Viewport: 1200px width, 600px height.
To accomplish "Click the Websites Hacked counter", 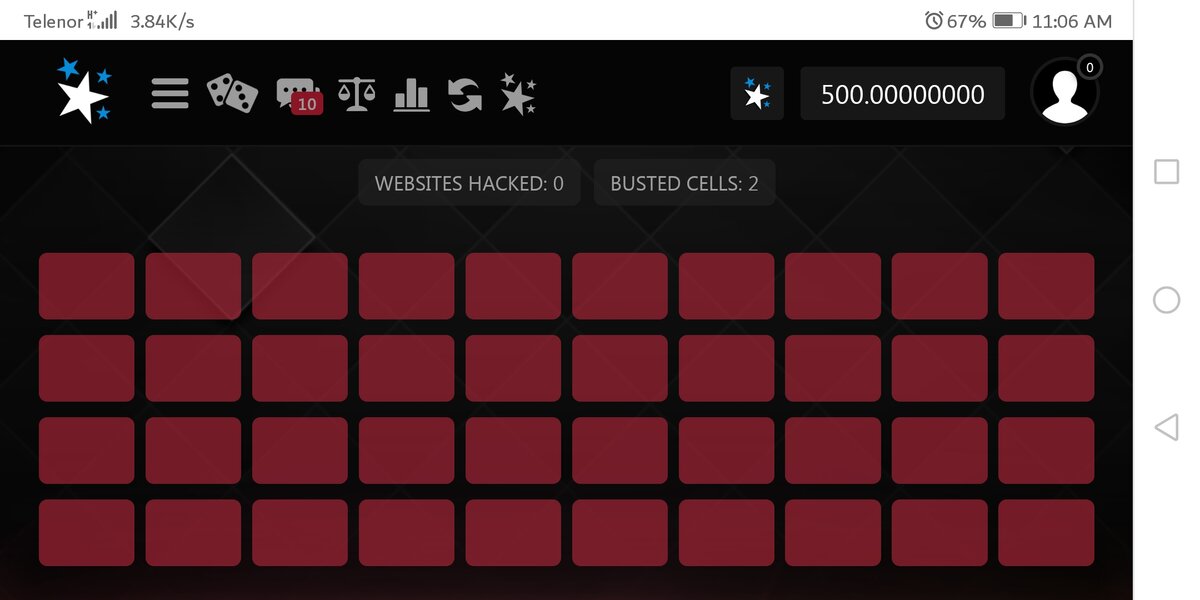I will coord(469,183).
